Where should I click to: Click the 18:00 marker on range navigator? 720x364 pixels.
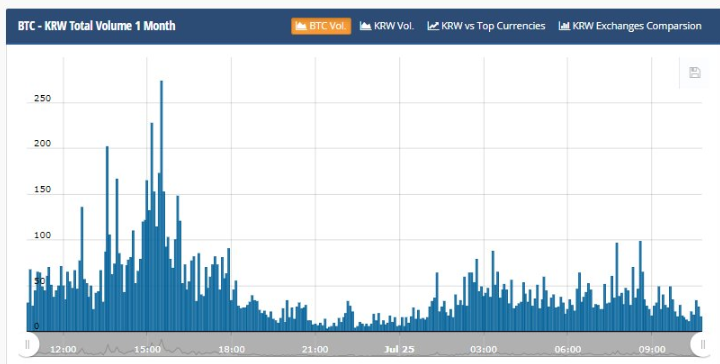(231, 349)
